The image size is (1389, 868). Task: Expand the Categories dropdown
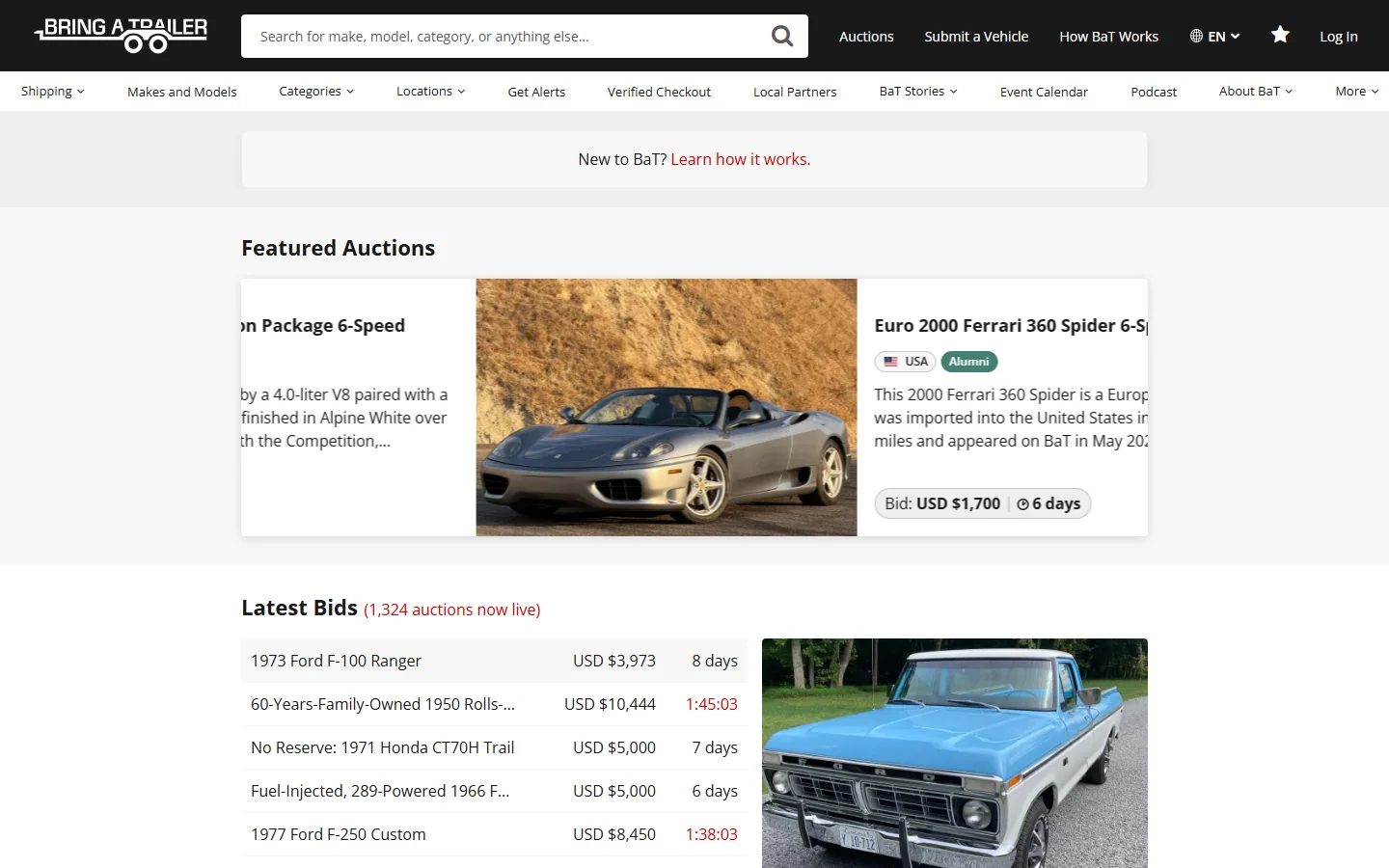click(316, 92)
